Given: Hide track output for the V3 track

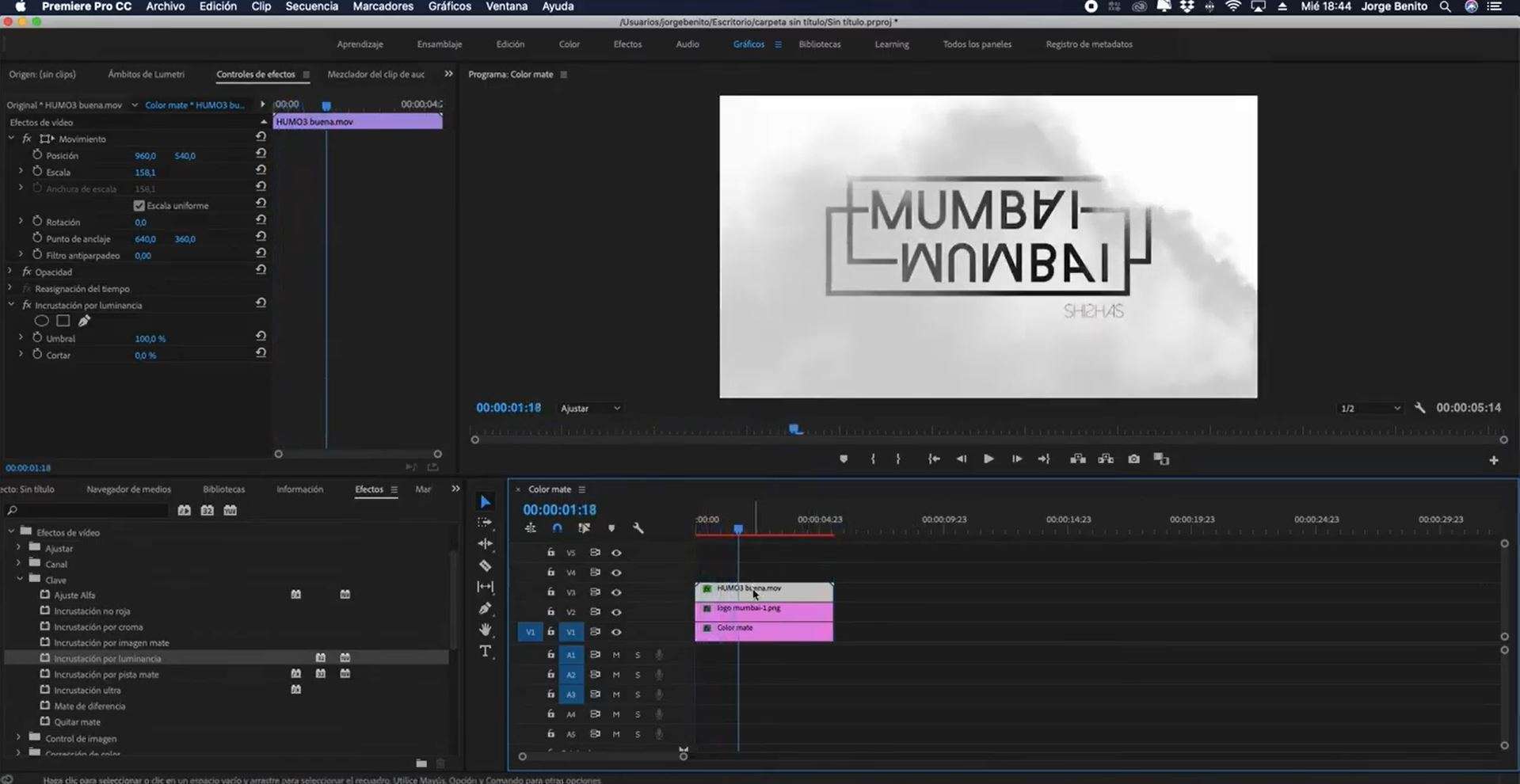Looking at the screenshot, I should 616,592.
